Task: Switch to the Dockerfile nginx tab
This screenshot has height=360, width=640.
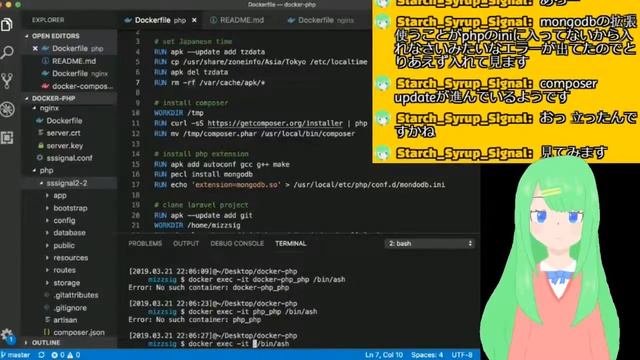Action: coord(320,20)
